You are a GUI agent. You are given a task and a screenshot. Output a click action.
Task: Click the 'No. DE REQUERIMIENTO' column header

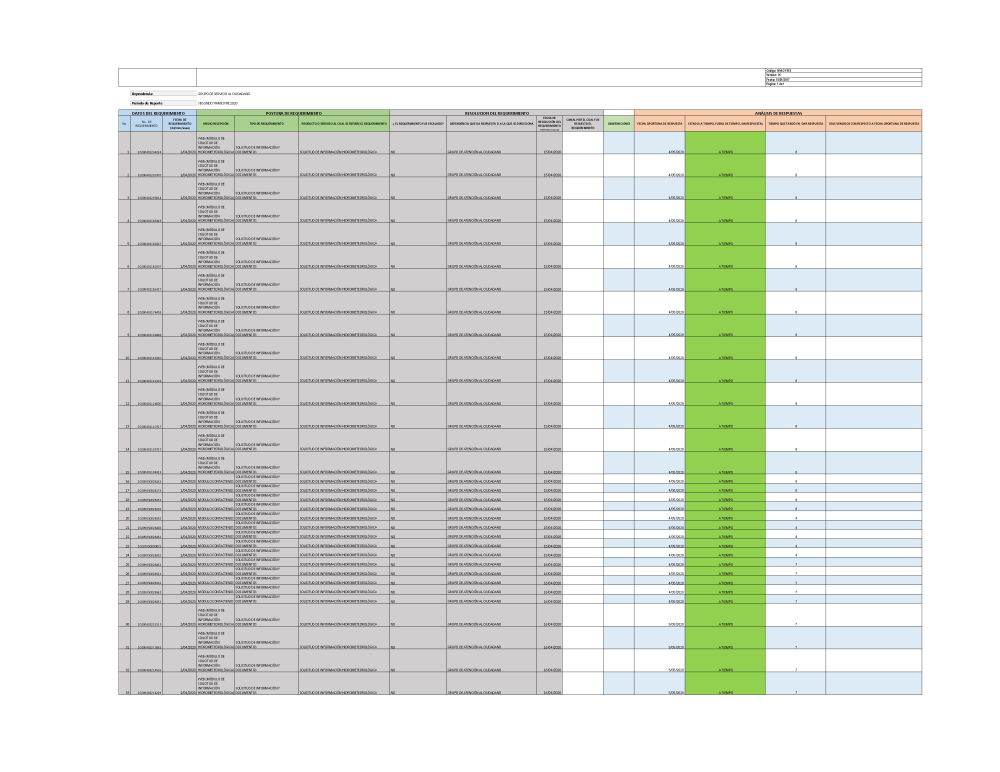pos(147,125)
